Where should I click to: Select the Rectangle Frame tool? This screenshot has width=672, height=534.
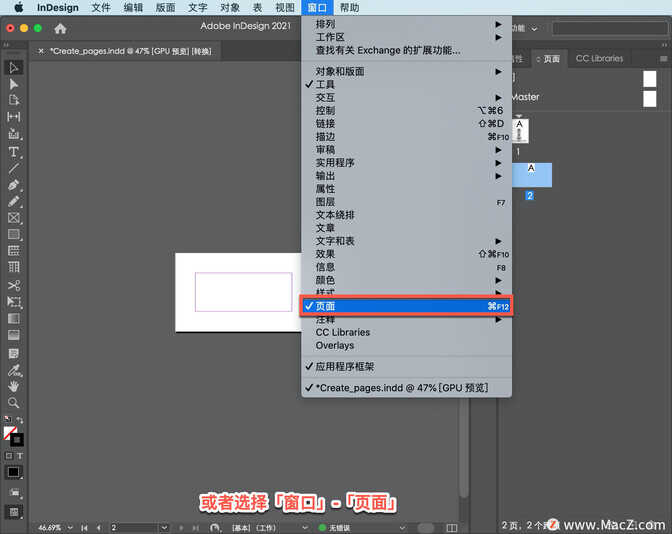pyautogui.click(x=14, y=218)
